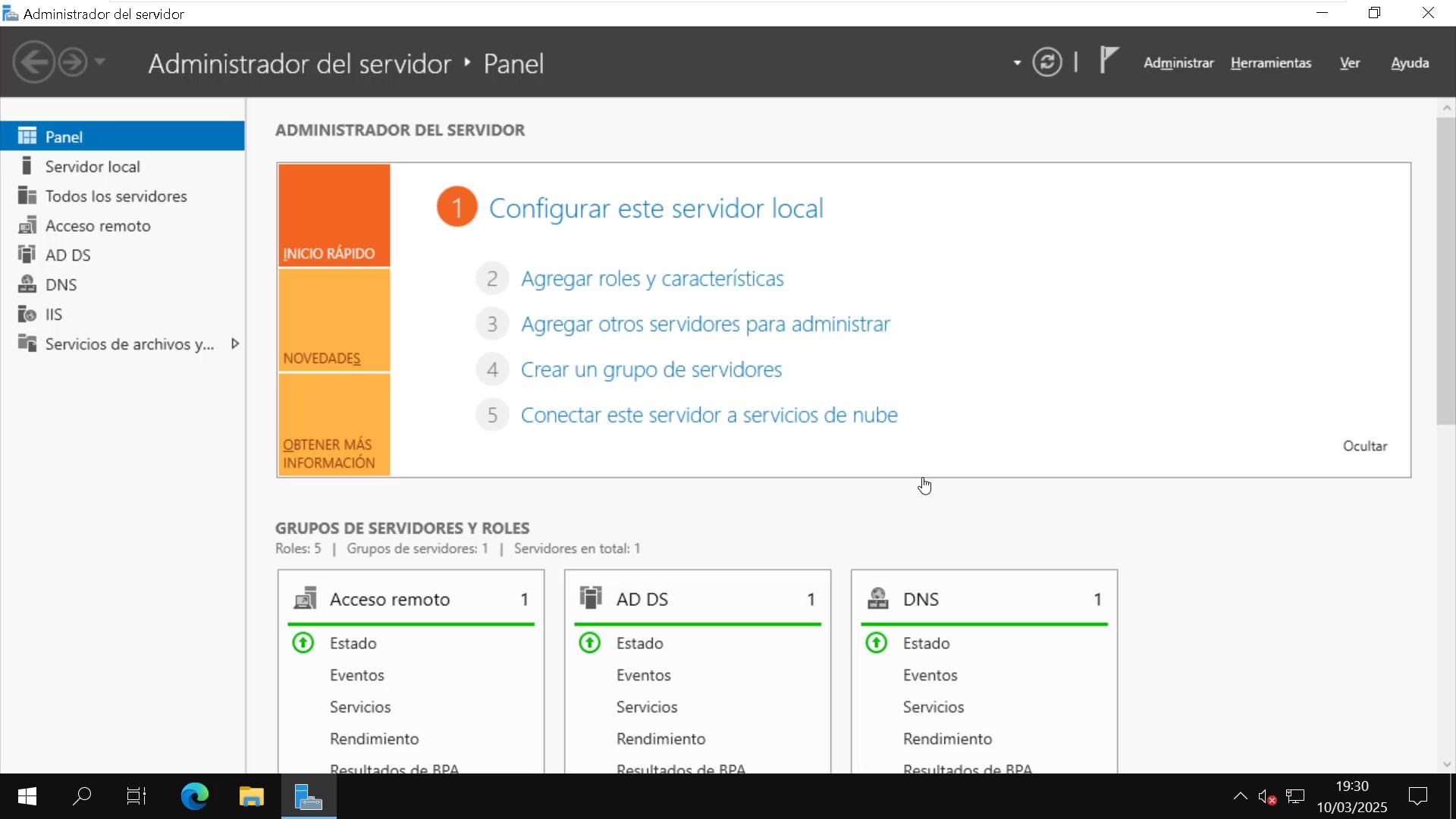
Task: Select the DNS icon in sidebar
Action: [27, 284]
